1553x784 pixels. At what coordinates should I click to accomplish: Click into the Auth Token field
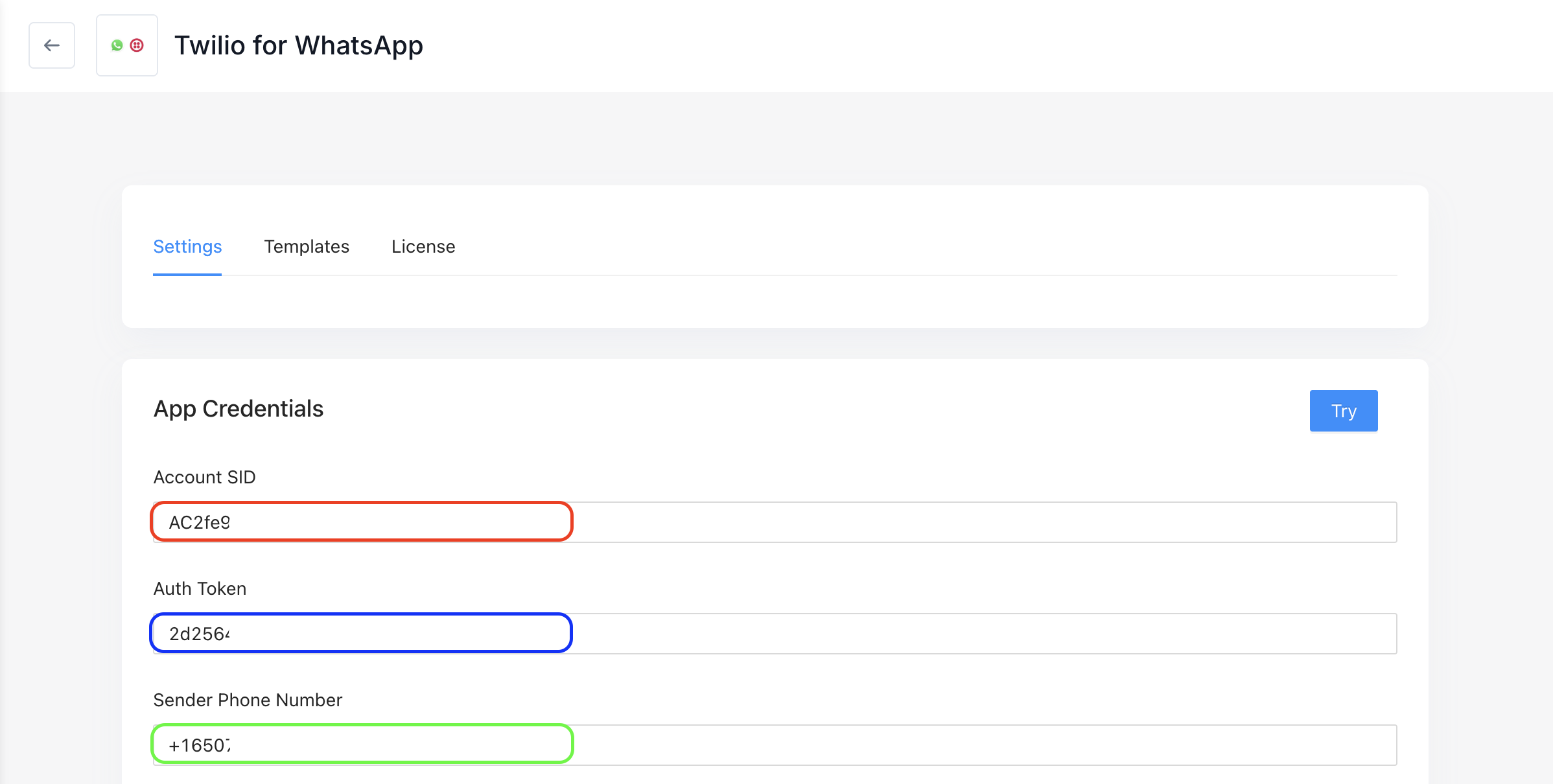pyautogui.click(x=775, y=634)
